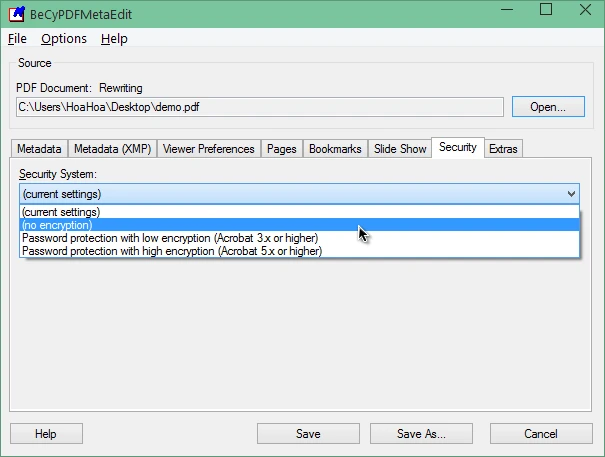
Task: Click the PDF document path field
Action: (x=260, y=107)
